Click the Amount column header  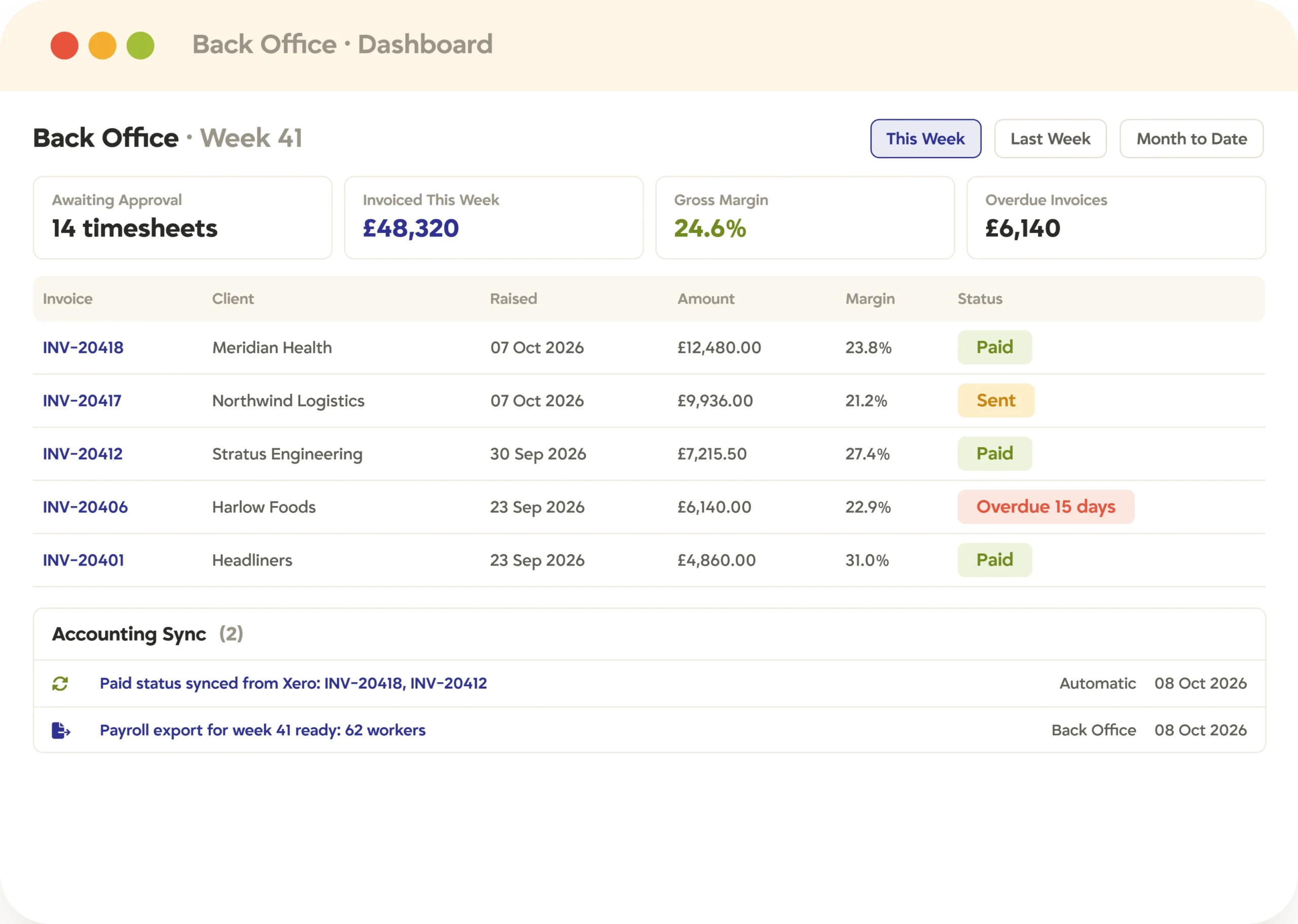coord(706,299)
